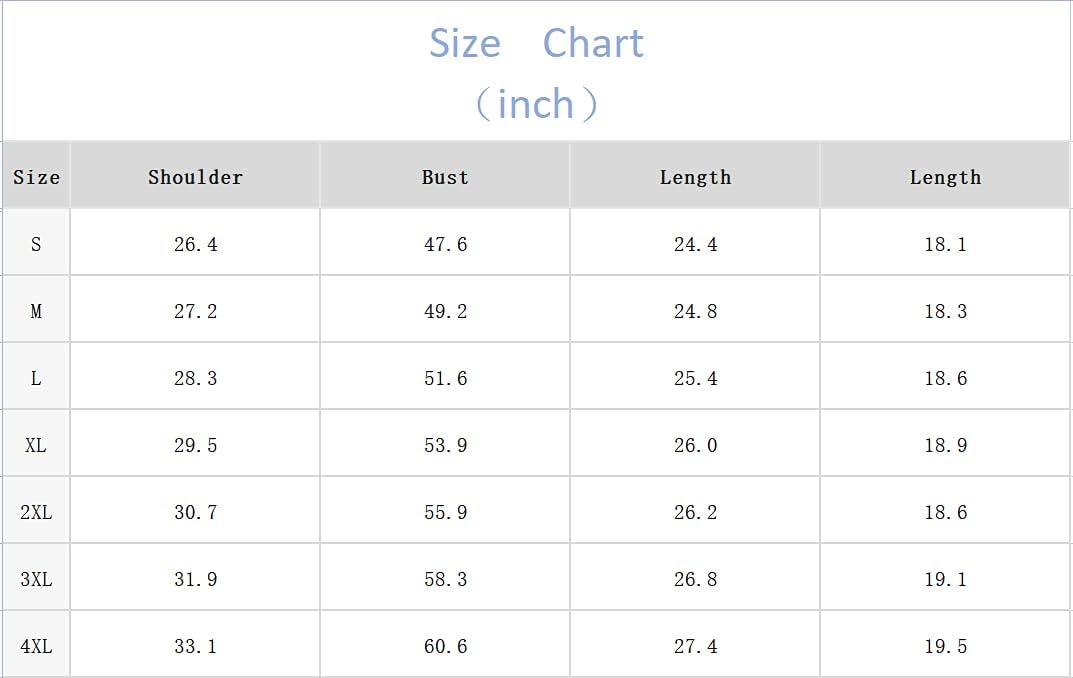Click the bust value 51.6
Image resolution: width=1073 pixels, height=678 pixels.
point(445,378)
